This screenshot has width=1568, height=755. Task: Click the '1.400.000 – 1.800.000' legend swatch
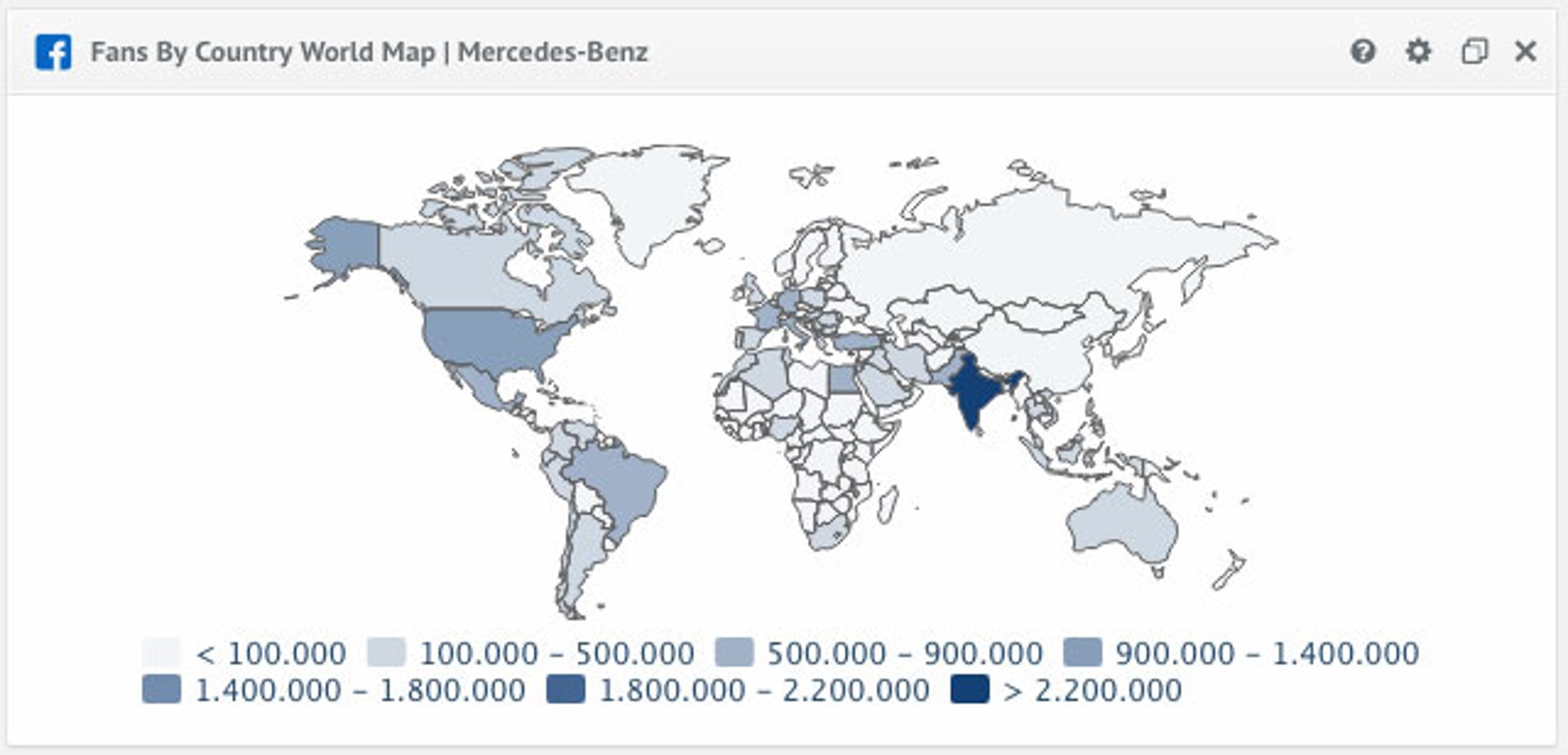click(161, 688)
